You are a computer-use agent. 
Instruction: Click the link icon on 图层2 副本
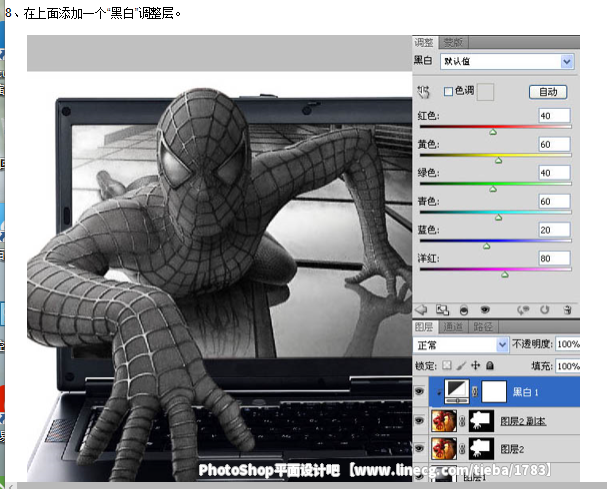(x=462, y=421)
